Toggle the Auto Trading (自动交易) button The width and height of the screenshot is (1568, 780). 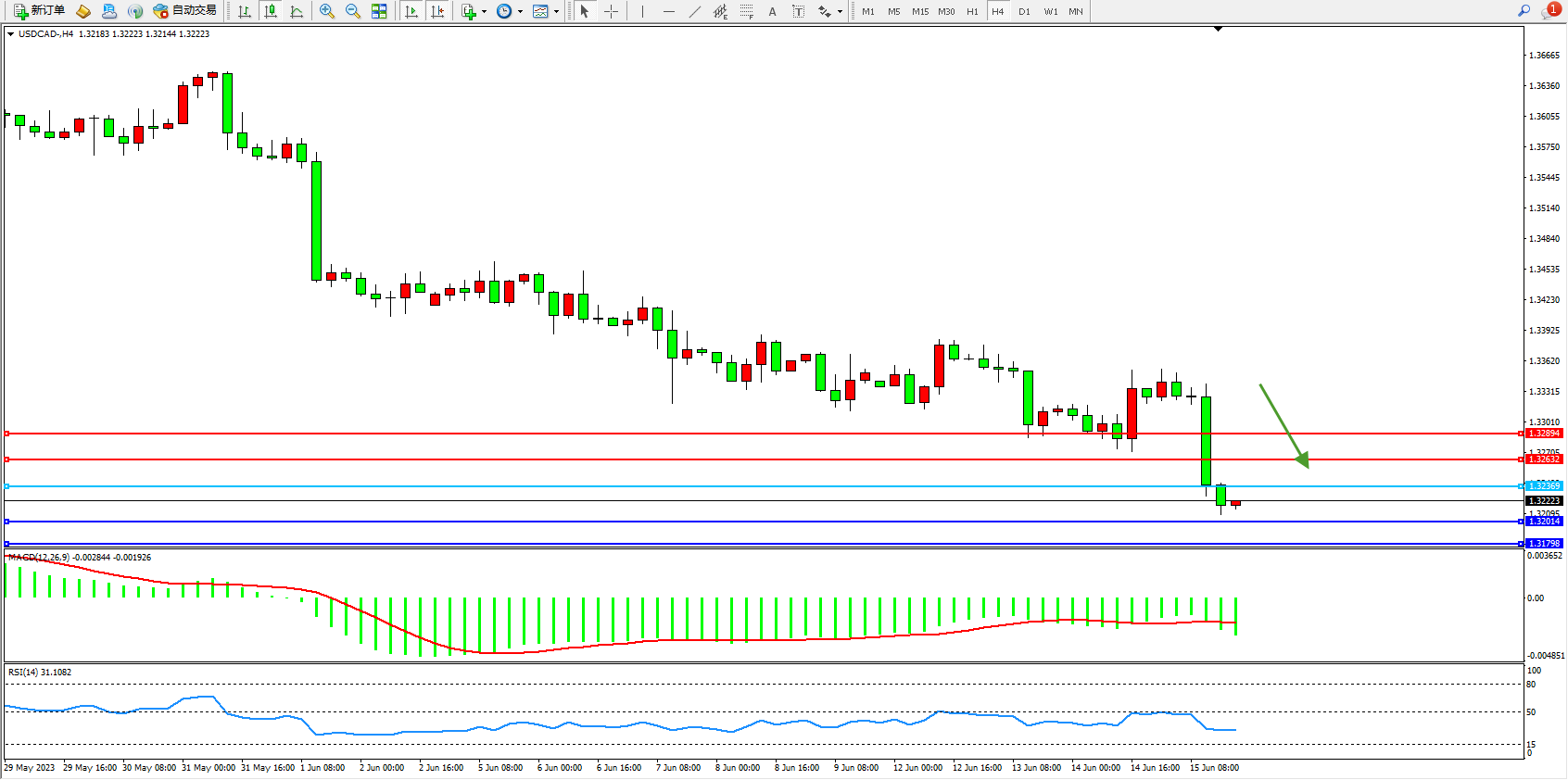coord(184,11)
